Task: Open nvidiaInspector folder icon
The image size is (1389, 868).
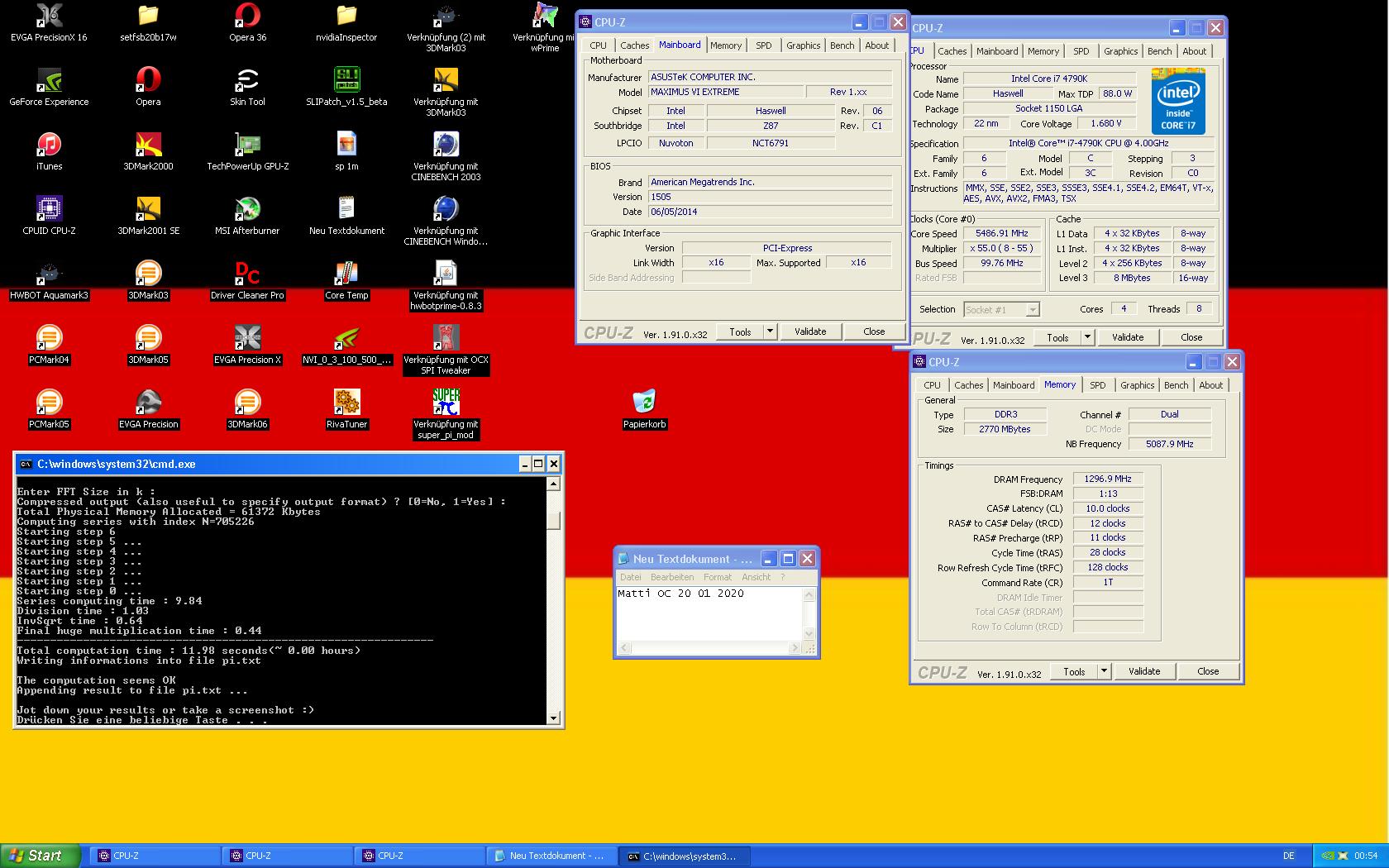Action: [346, 22]
